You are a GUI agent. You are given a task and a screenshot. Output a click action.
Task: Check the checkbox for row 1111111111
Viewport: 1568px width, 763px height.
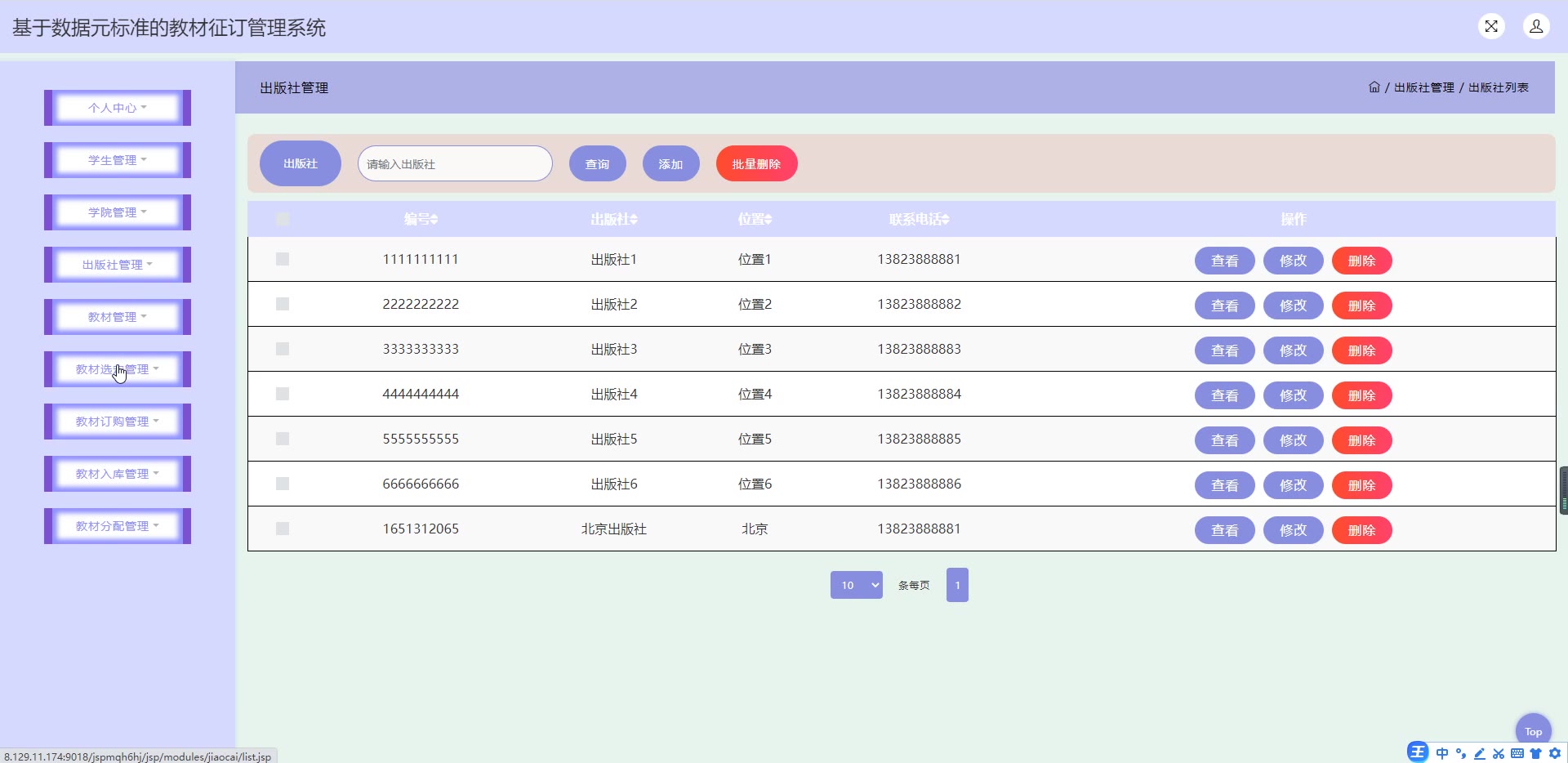pyautogui.click(x=283, y=259)
